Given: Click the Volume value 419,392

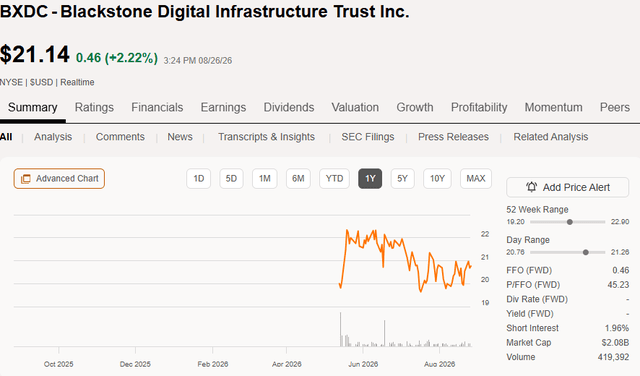Looking at the screenshot, I should point(613,357).
